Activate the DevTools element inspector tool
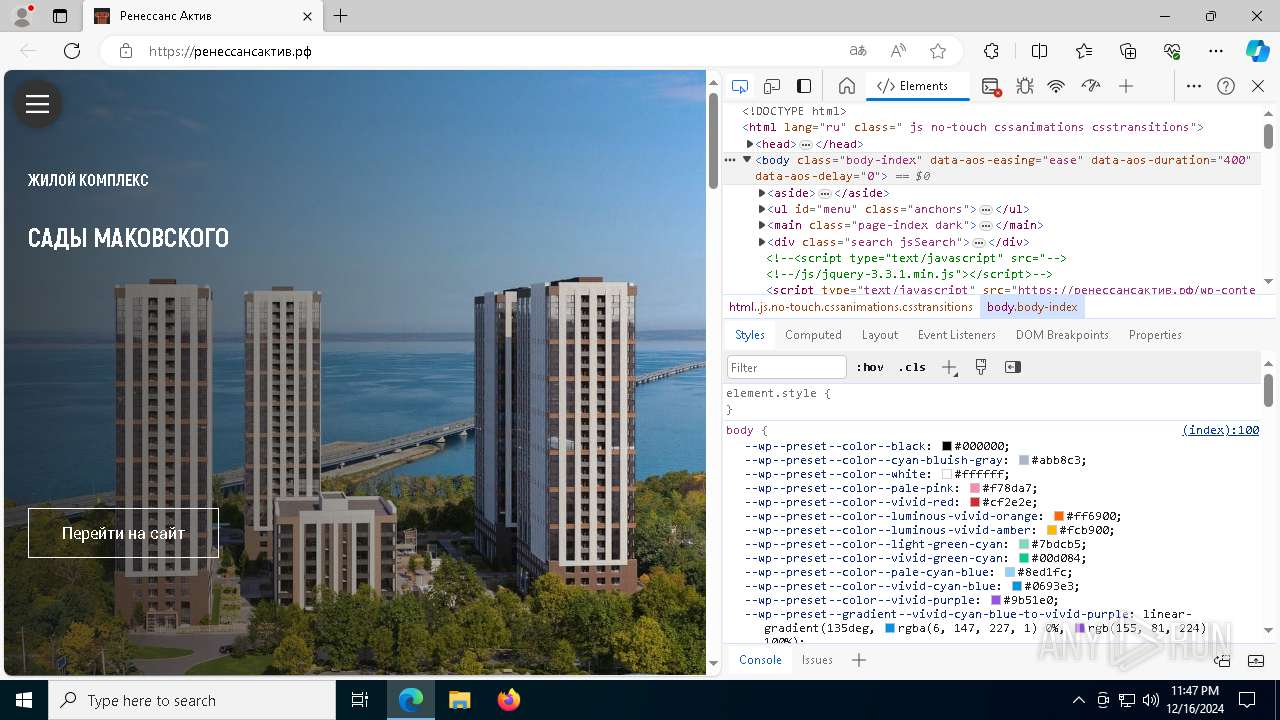The height and width of the screenshot is (720, 1280). click(740, 86)
